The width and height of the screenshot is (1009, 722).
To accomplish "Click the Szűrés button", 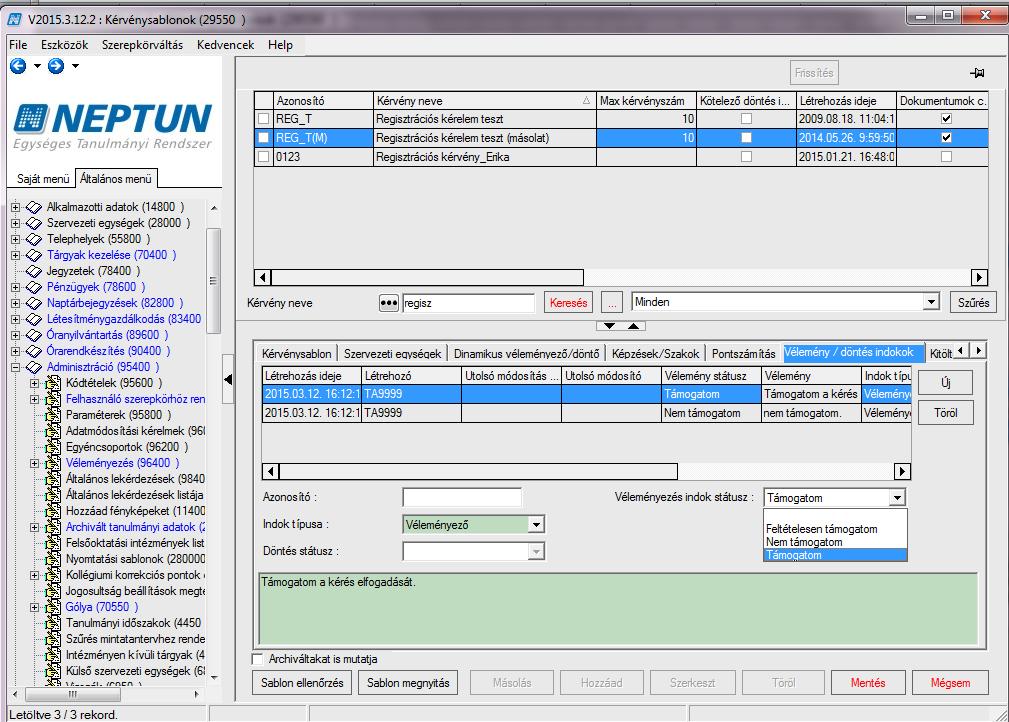I will coord(973,302).
